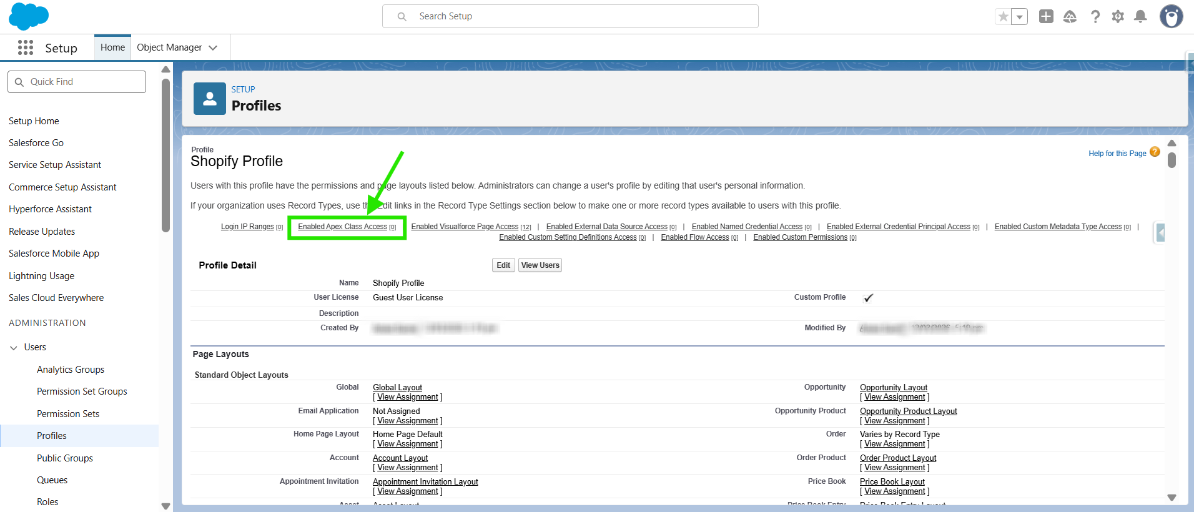Image resolution: width=1194 pixels, height=512 pixels.
Task: Open the Setup gear icon
Action: (x=1118, y=16)
